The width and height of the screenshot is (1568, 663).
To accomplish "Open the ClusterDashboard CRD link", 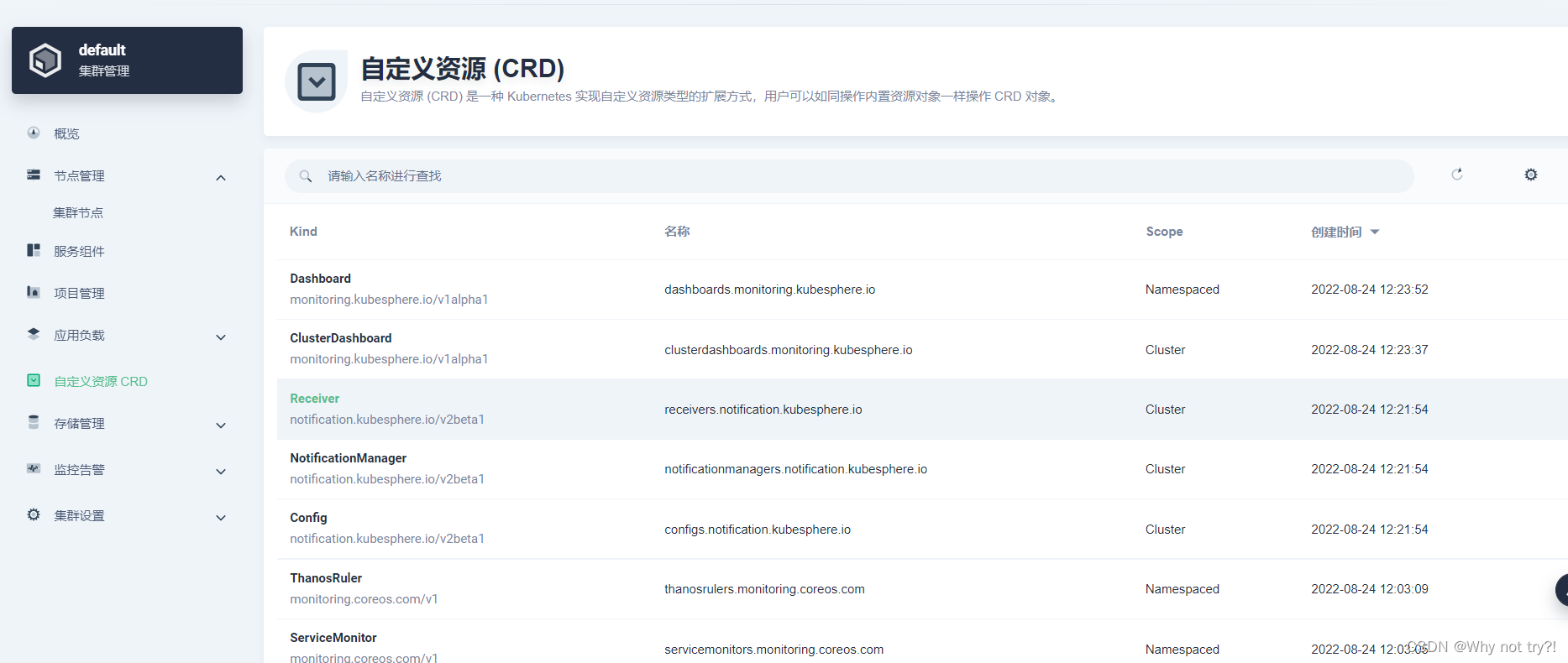I will click(x=341, y=338).
